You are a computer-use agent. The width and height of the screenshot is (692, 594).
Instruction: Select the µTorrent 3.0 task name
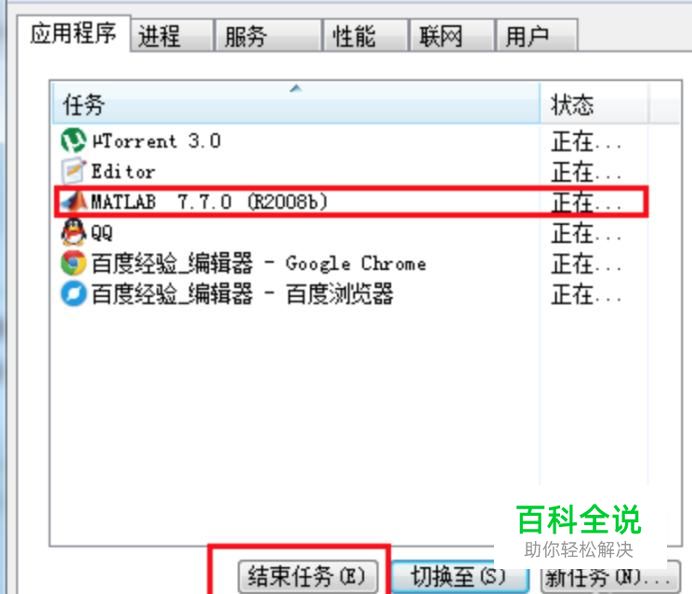click(156, 141)
